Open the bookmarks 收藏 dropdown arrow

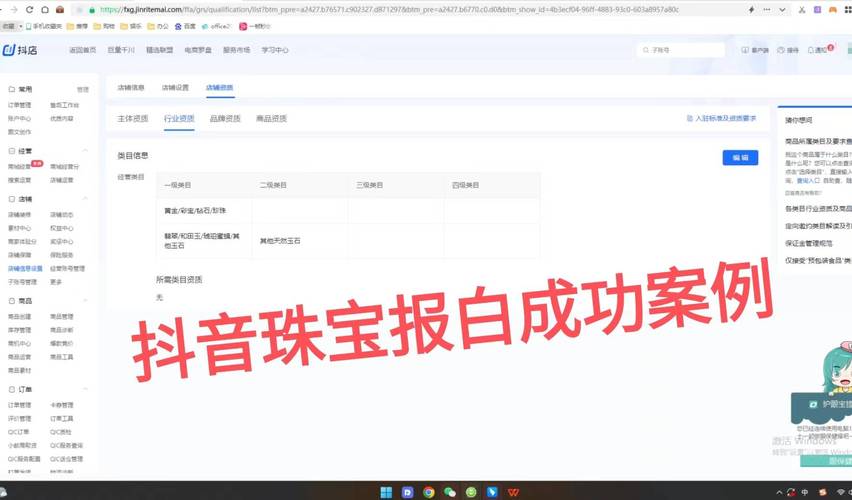click(21, 26)
